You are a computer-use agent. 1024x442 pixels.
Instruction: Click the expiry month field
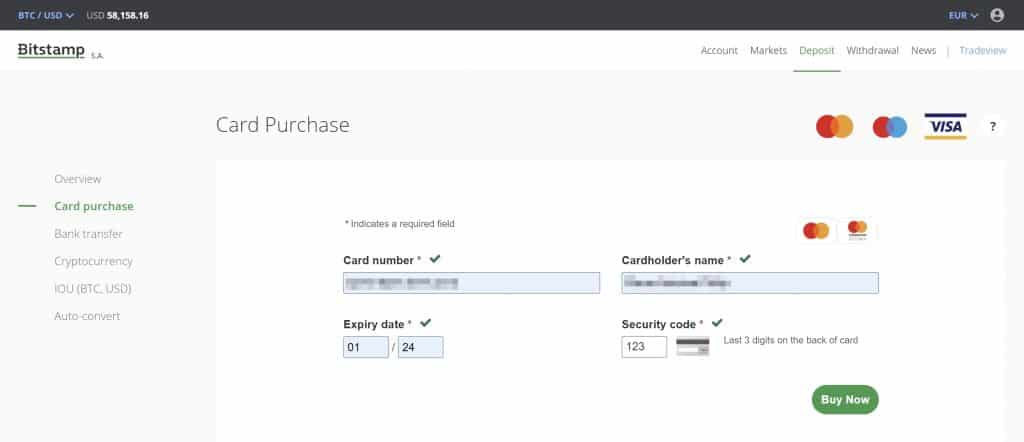365,347
